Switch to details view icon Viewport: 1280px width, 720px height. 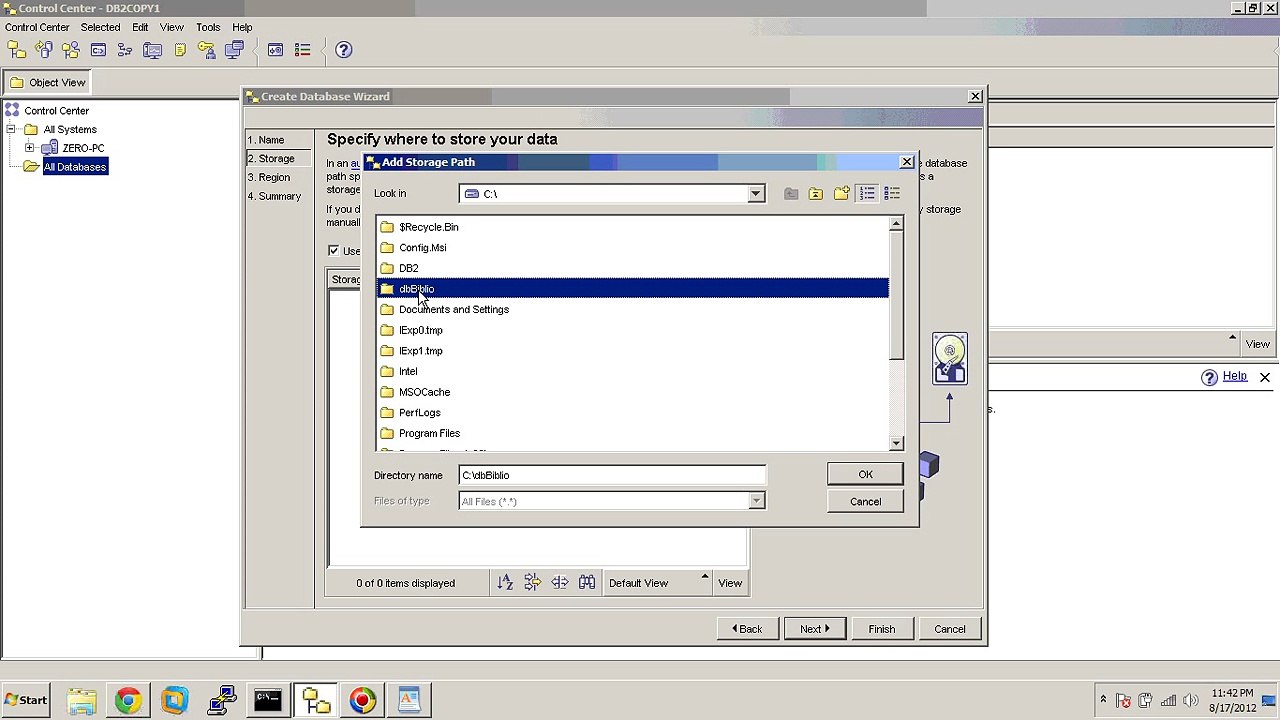(x=892, y=194)
